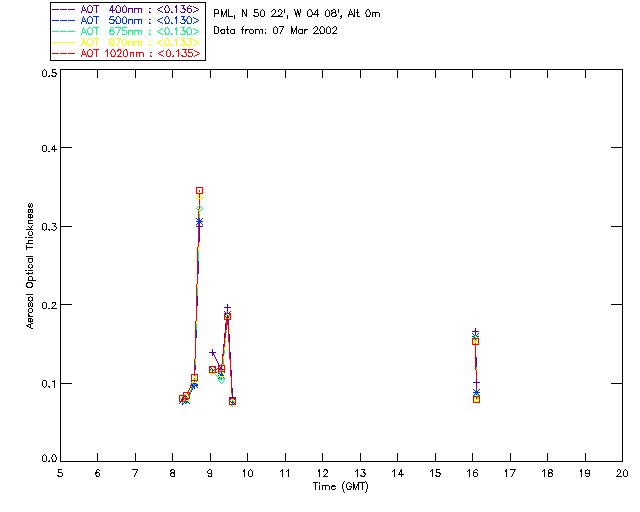
Task: Click the 20 x-axis tick label
Action: pos(622,474)
